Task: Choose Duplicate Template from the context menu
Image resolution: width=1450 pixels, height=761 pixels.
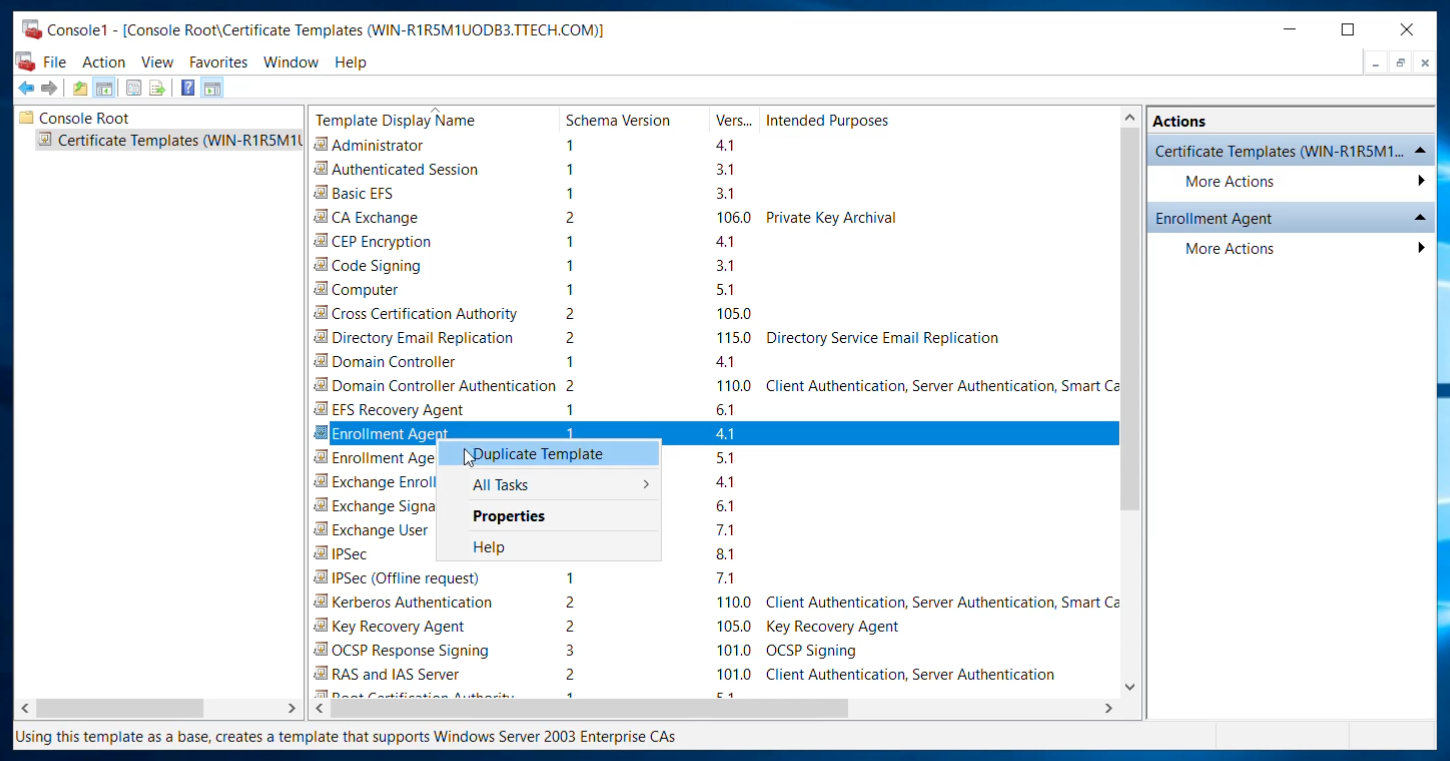Action: [x=549, y=454]
